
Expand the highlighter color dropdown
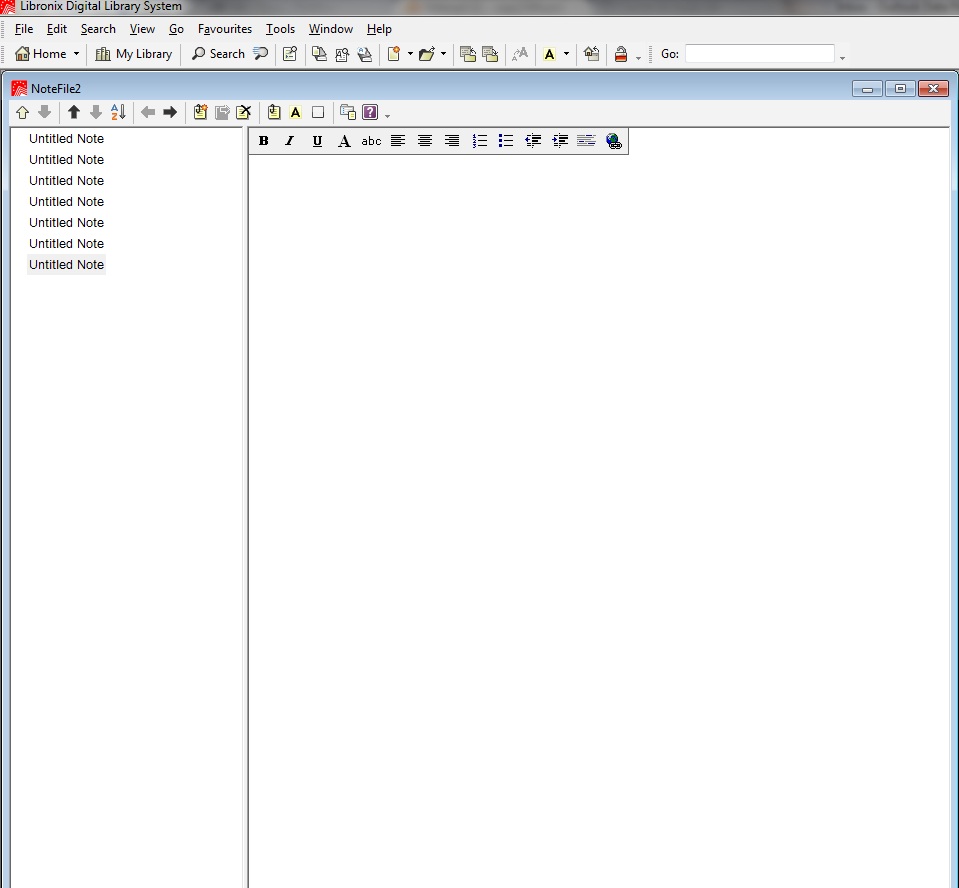coord(566,54)
